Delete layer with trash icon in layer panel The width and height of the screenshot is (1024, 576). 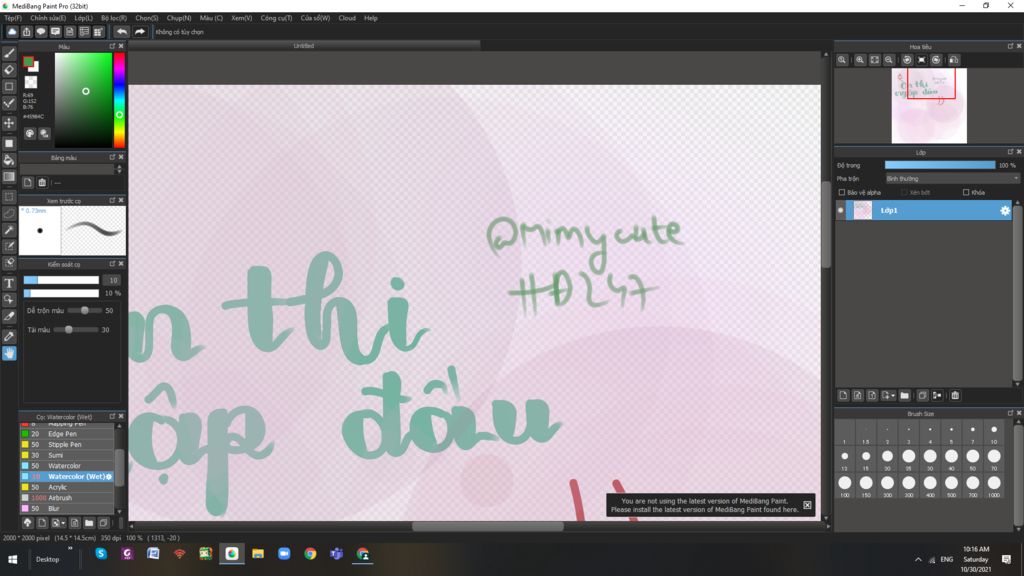tap(955, 395)
